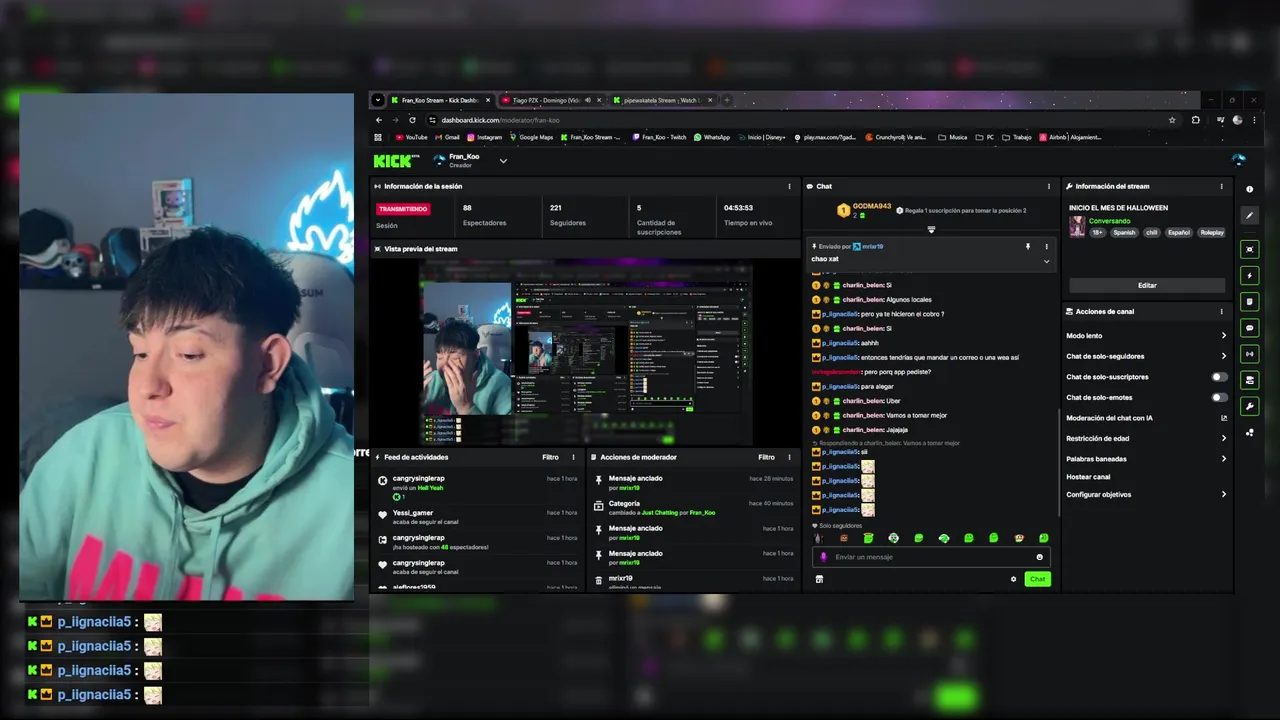Switch to pipewaiatela Stream browser tab
This screenshot has width=1280, height=720.
[x=661, y=100]
